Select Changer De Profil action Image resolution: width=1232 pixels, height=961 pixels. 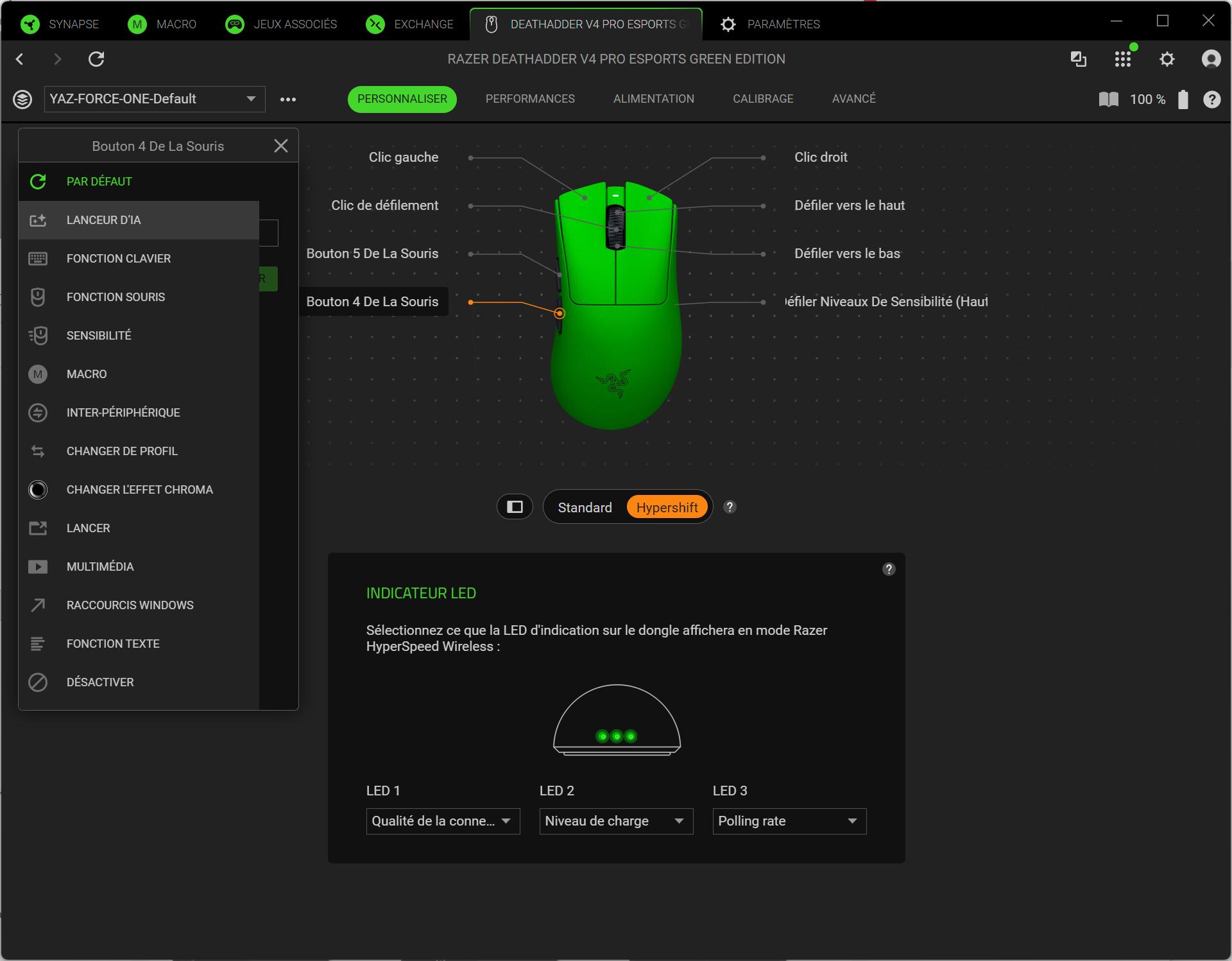(122, 451)
